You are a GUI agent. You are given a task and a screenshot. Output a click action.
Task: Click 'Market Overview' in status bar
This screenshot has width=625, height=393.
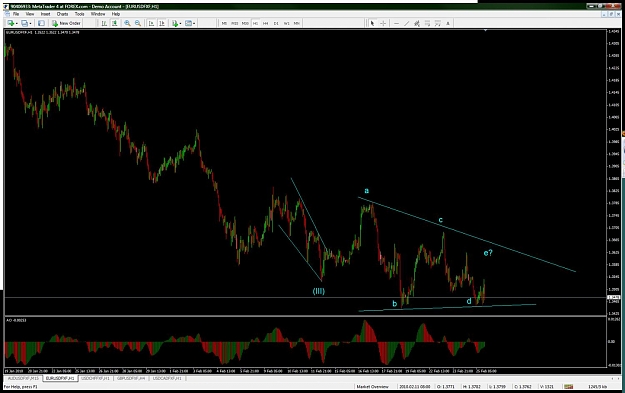tap(372, 387)
